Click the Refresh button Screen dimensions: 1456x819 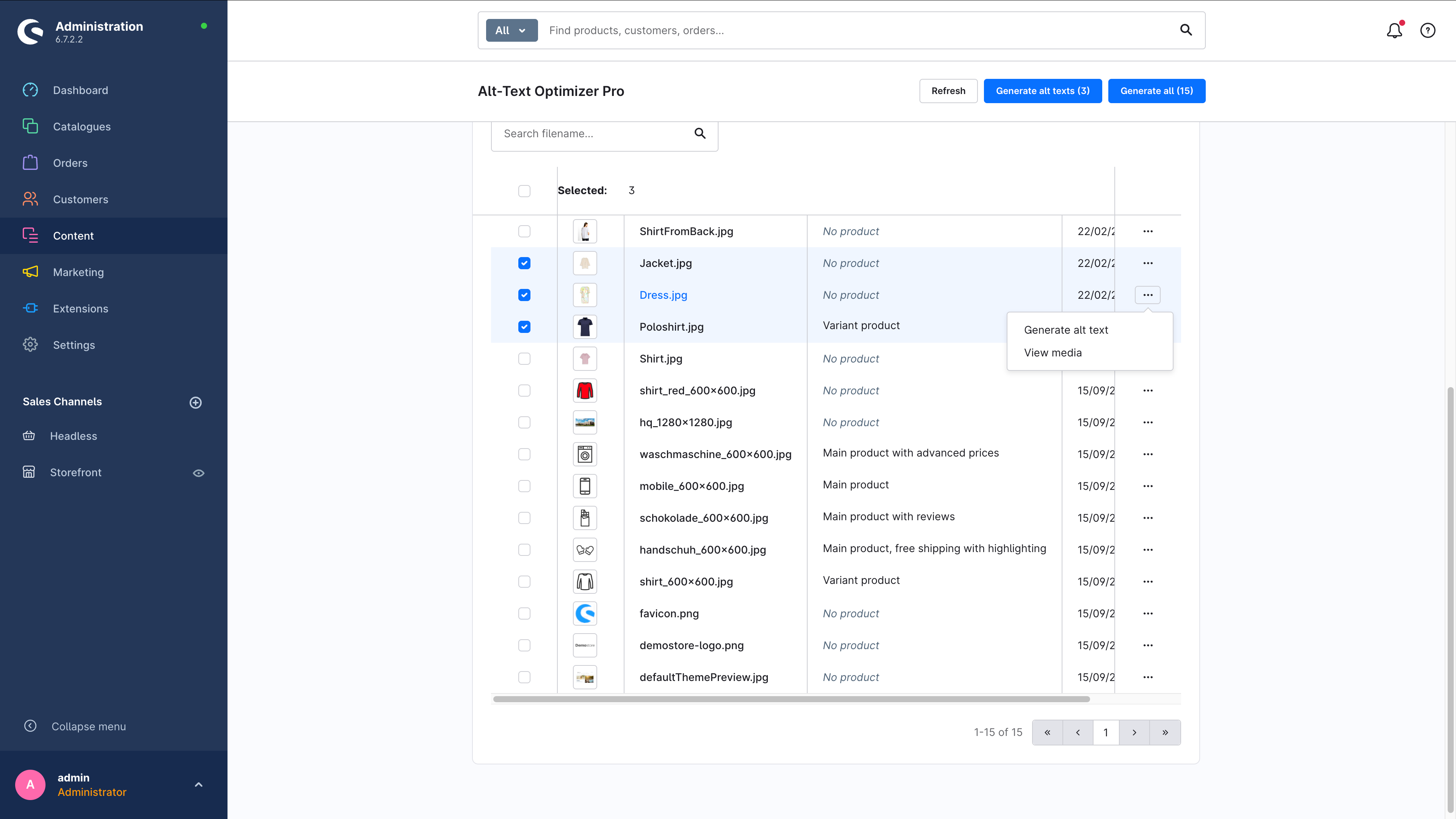(948, 91)
